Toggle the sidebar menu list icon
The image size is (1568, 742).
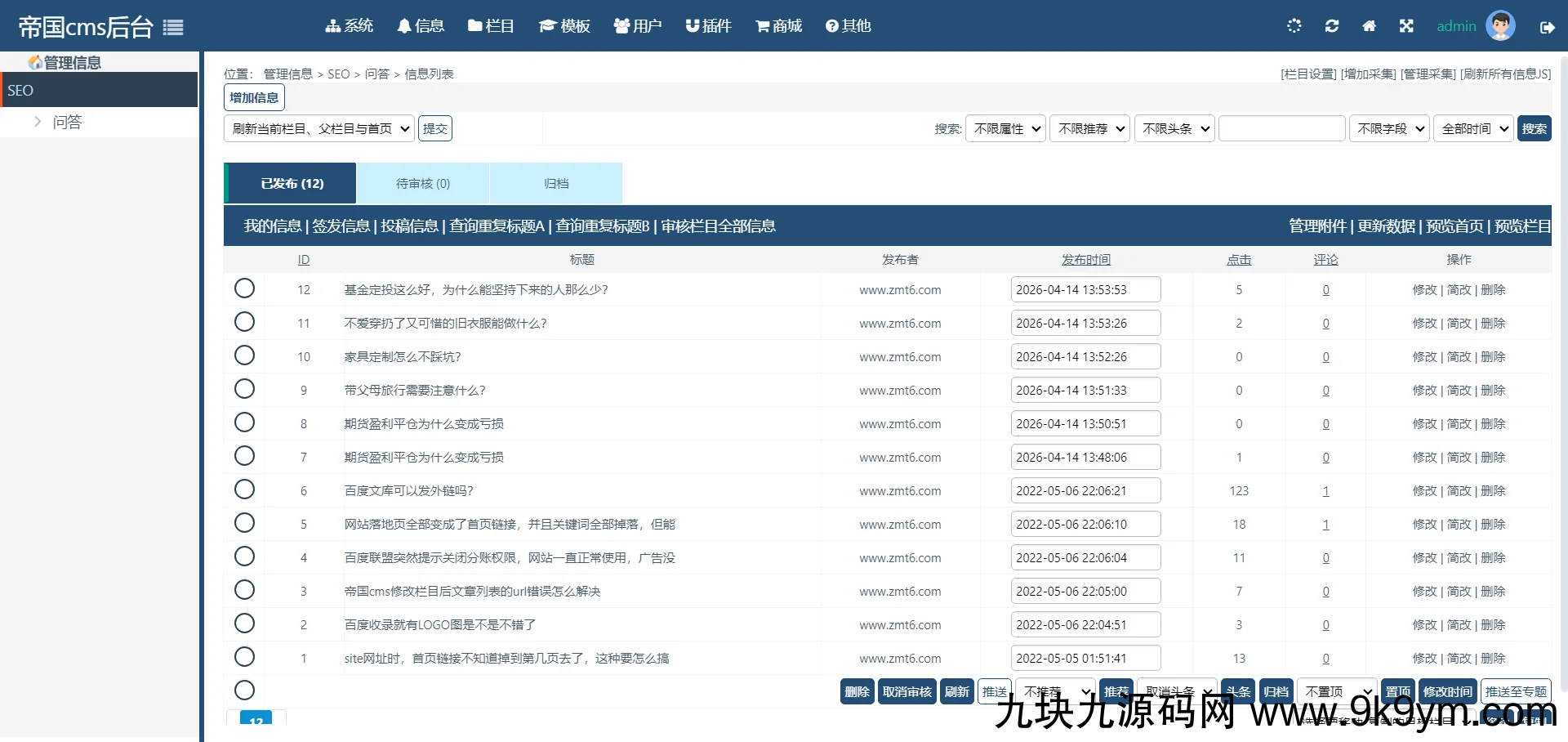(173, 28)
